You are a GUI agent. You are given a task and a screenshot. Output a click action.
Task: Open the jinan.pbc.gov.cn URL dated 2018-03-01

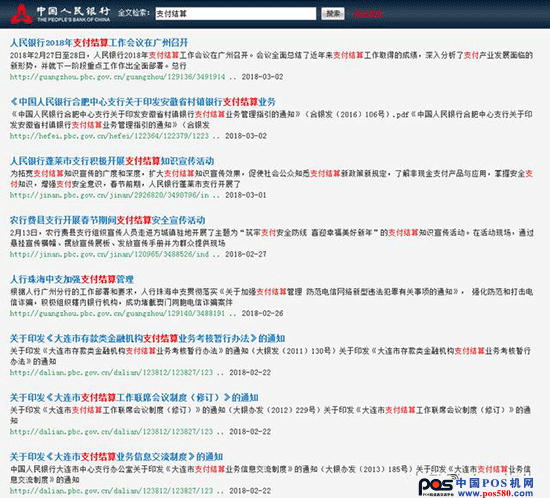(109, 195)
